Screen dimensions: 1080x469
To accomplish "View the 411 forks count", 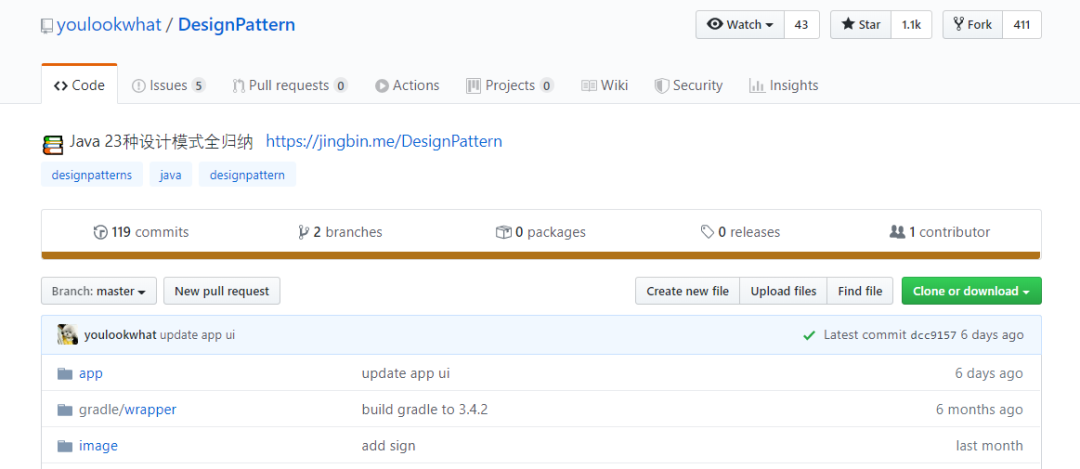I will click(1022, 25).
